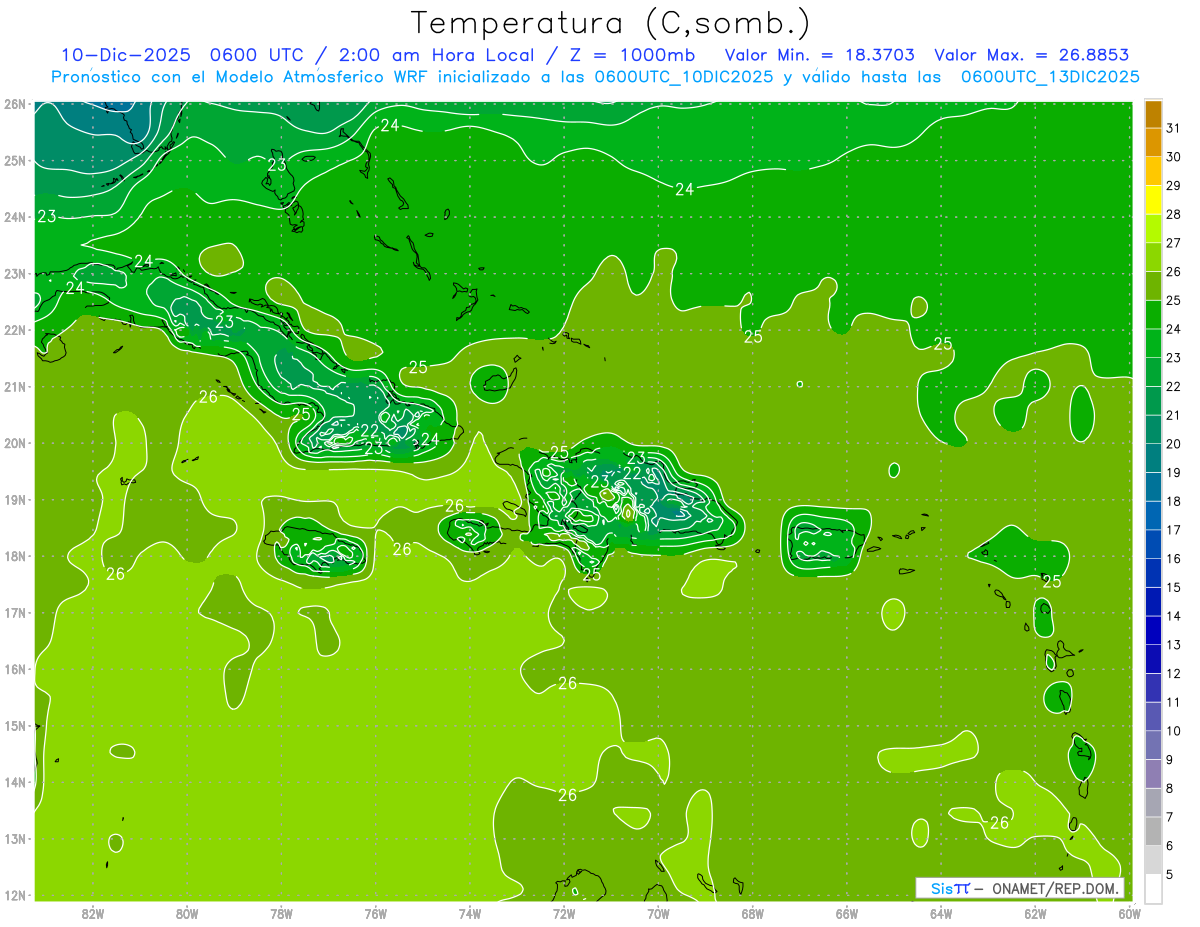Click the 78W longitude axis label
This screenshot has height=927, width=1200.
pyautogui.click(x=281, y=912)
